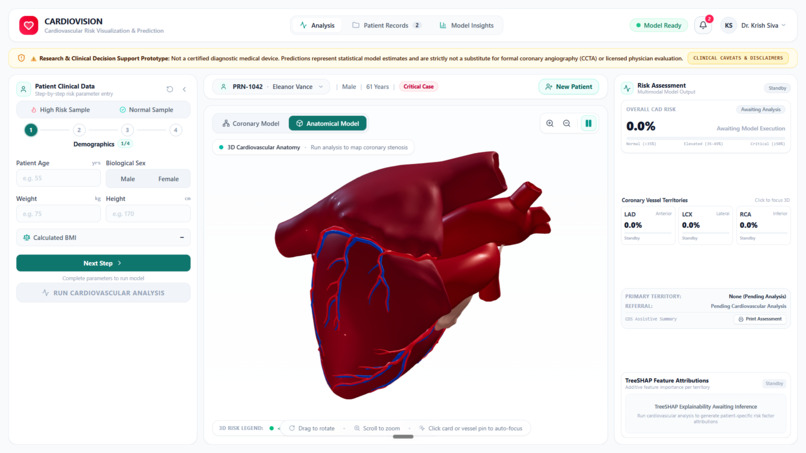The height and width of the screenshot is (453, 806).
Task: Go to step 1 in the wizard
Action: [31, 130]
